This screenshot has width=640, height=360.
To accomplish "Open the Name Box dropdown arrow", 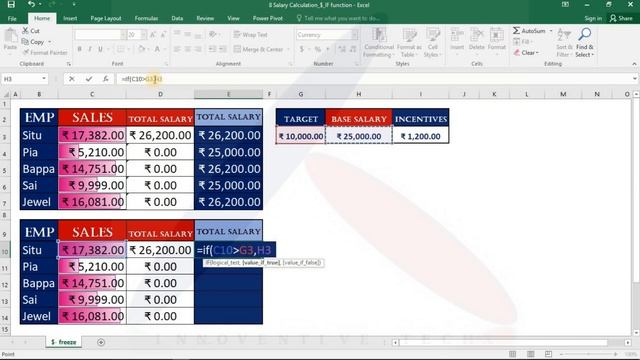I will pyautogui.click(x=44, y=78).
